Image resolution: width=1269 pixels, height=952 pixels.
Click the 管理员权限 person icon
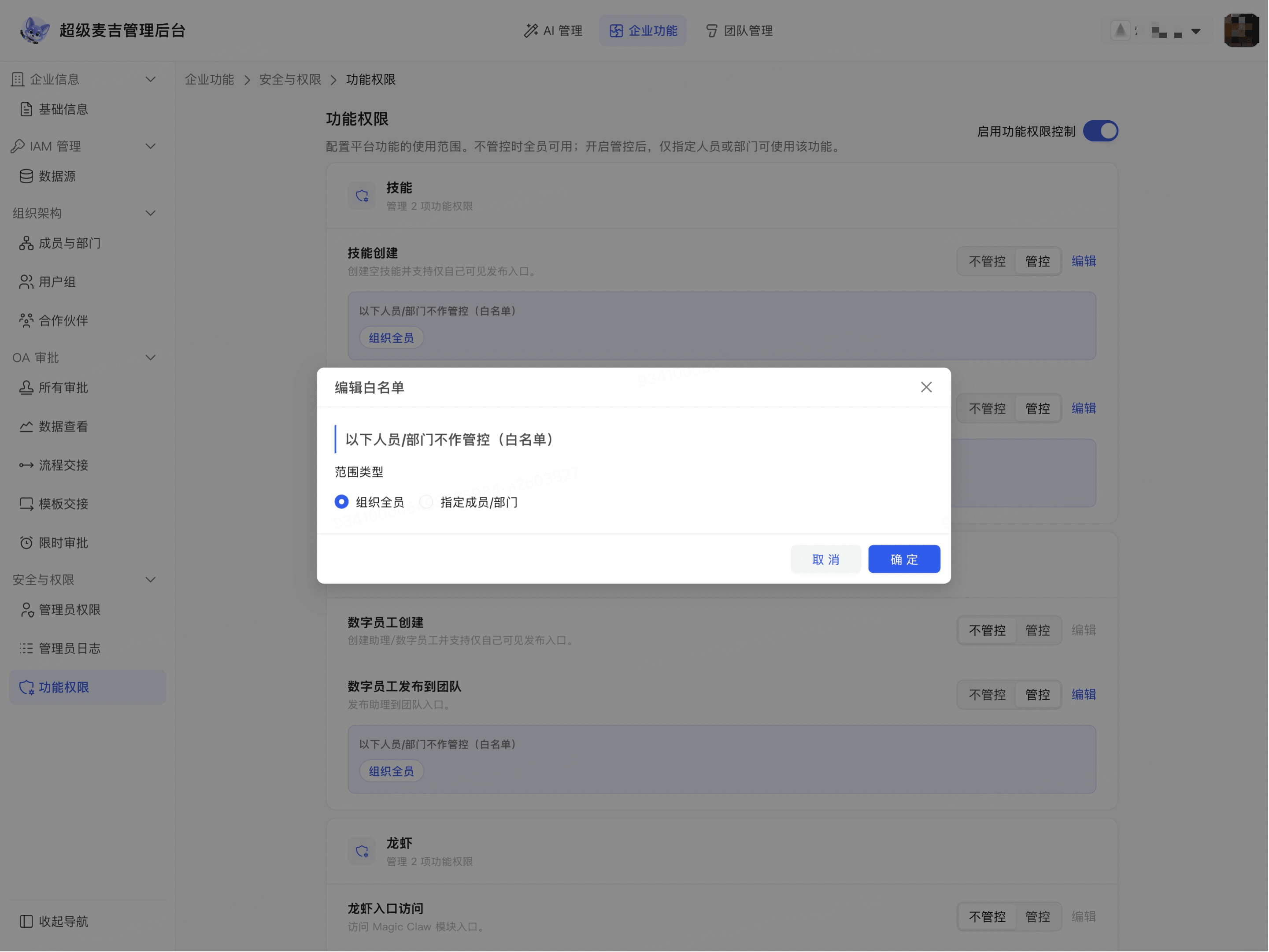point(26,610)
